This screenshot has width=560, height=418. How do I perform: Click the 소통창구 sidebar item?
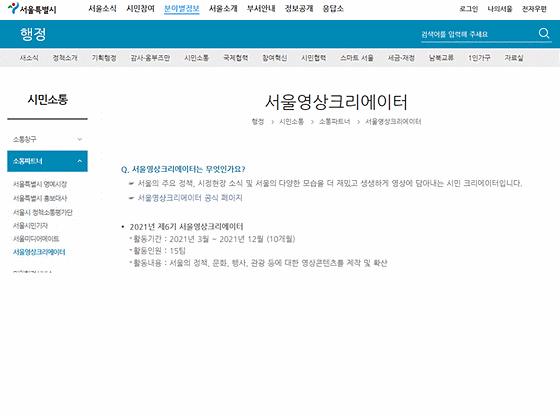click(x=47, y=139)
